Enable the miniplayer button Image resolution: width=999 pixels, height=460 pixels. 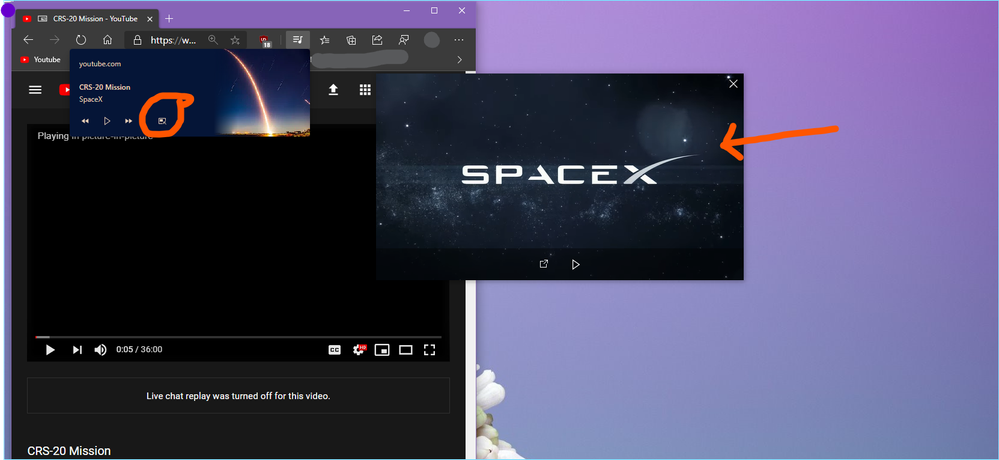(x=382, y=349)
